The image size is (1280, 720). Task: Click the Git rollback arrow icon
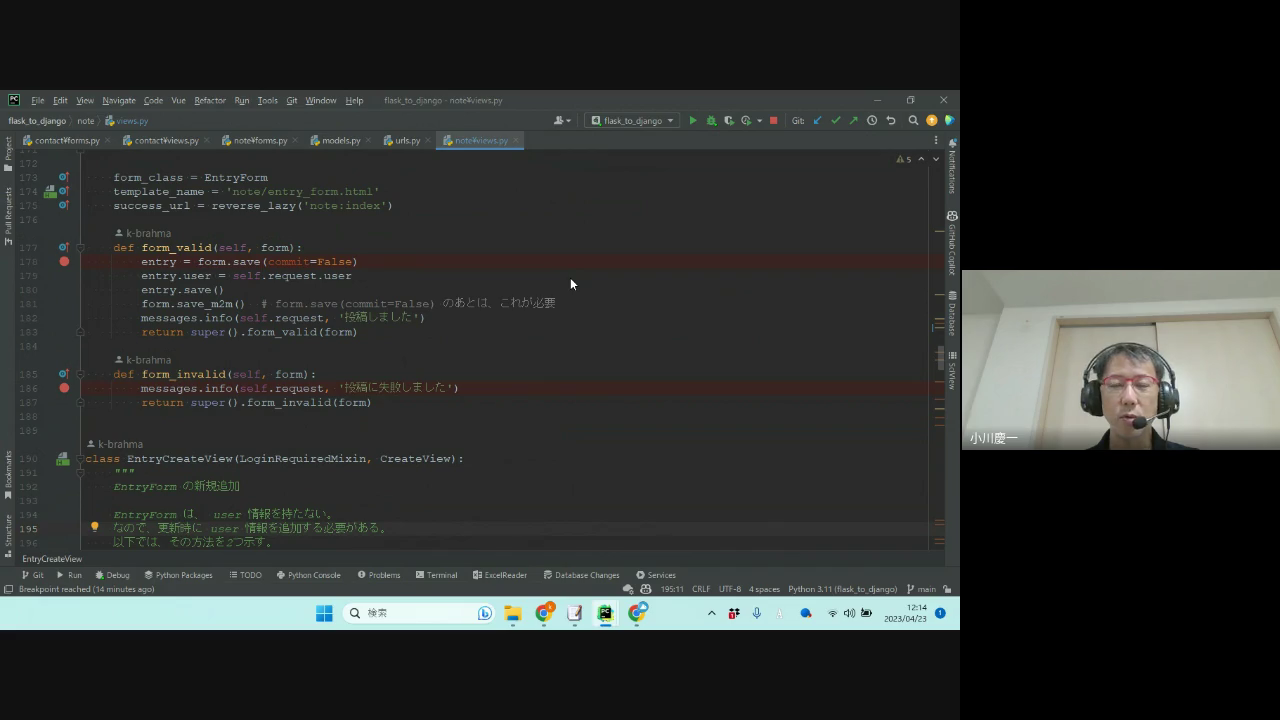point(890,120)
